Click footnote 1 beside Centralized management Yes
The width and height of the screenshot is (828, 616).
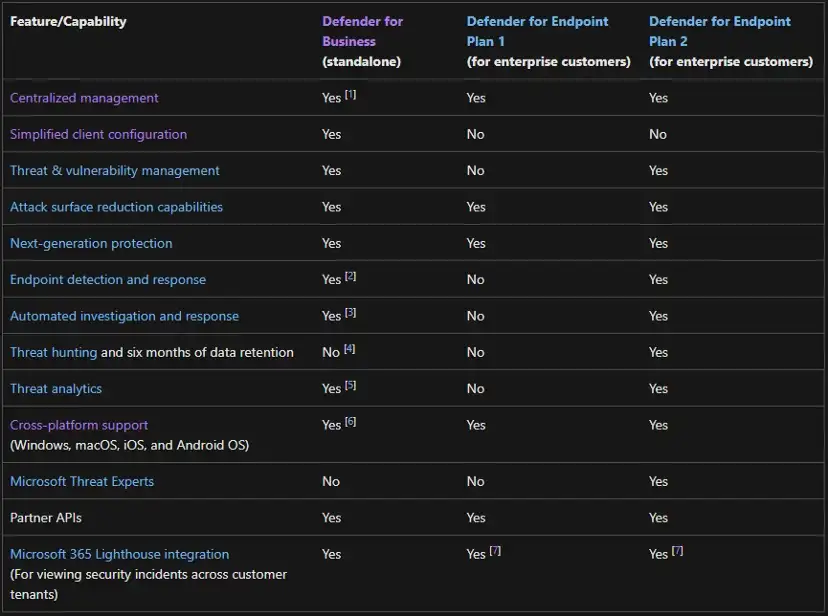pos(351,94)
